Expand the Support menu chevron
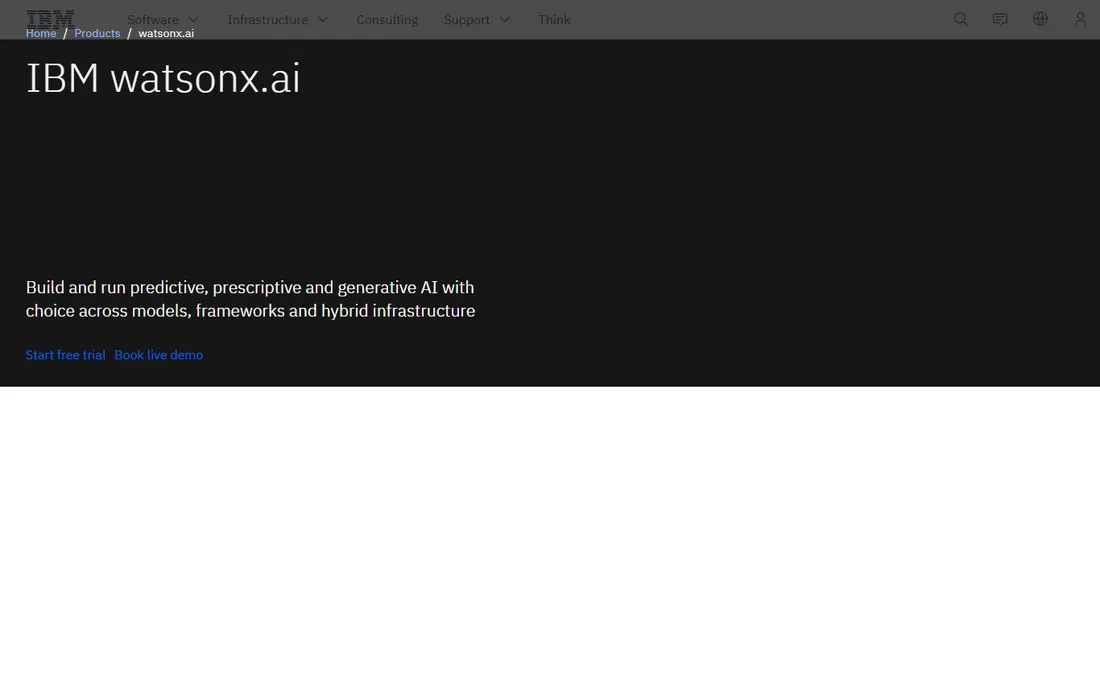Screen dimensions: 1100x688 click(x=504, y=20)
